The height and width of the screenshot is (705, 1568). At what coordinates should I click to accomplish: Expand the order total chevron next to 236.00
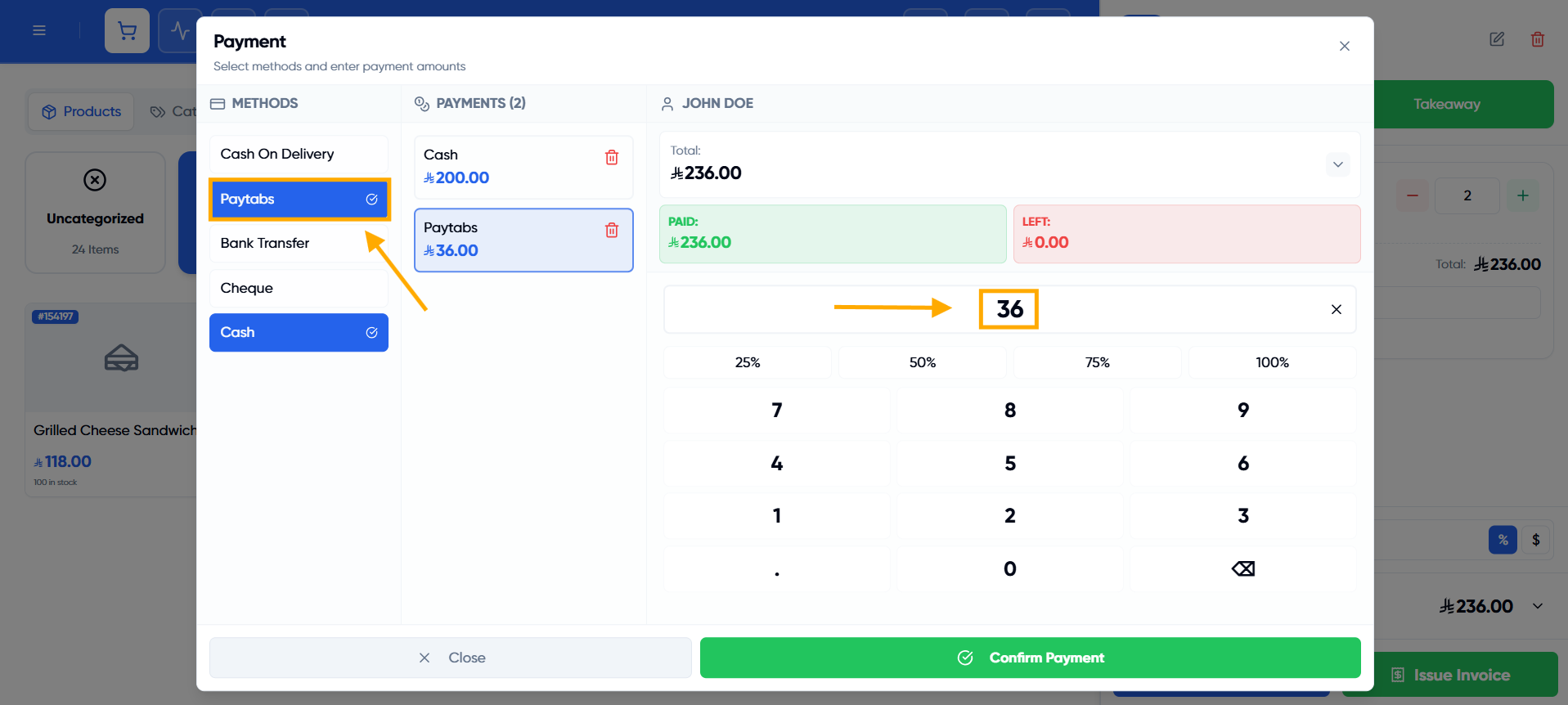pyautogui.click(x=1538, y=606)
